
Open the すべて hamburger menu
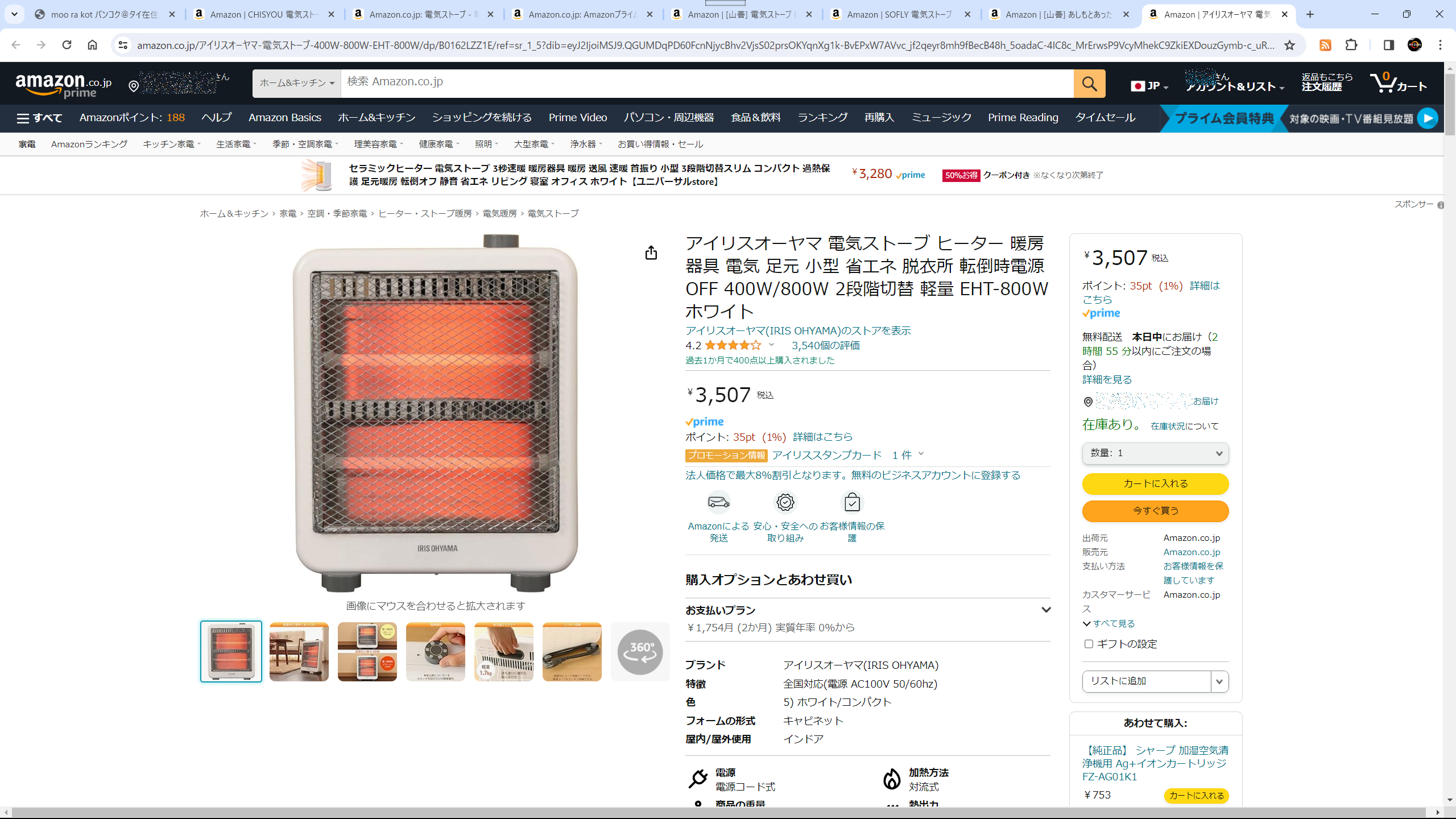tap(39, 118)
